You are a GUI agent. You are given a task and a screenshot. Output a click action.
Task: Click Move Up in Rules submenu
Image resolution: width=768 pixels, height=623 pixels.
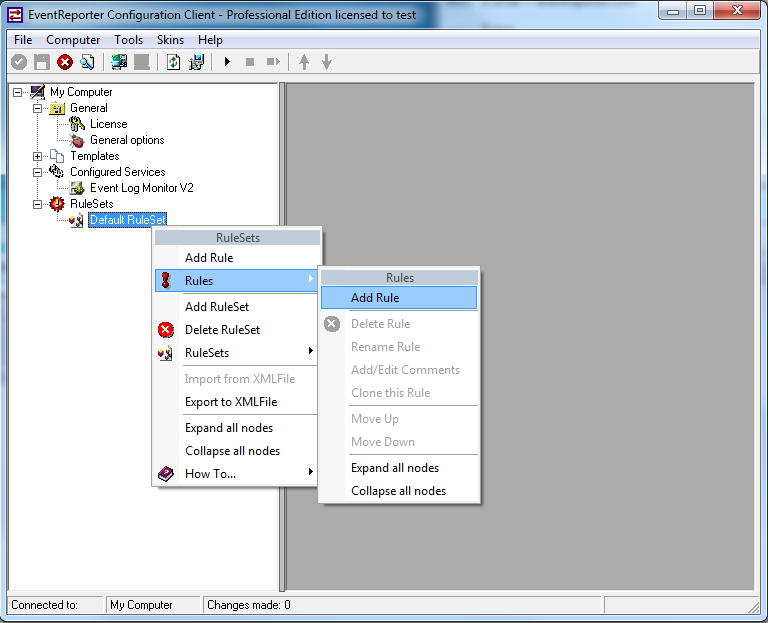click(x=399, y=419)
